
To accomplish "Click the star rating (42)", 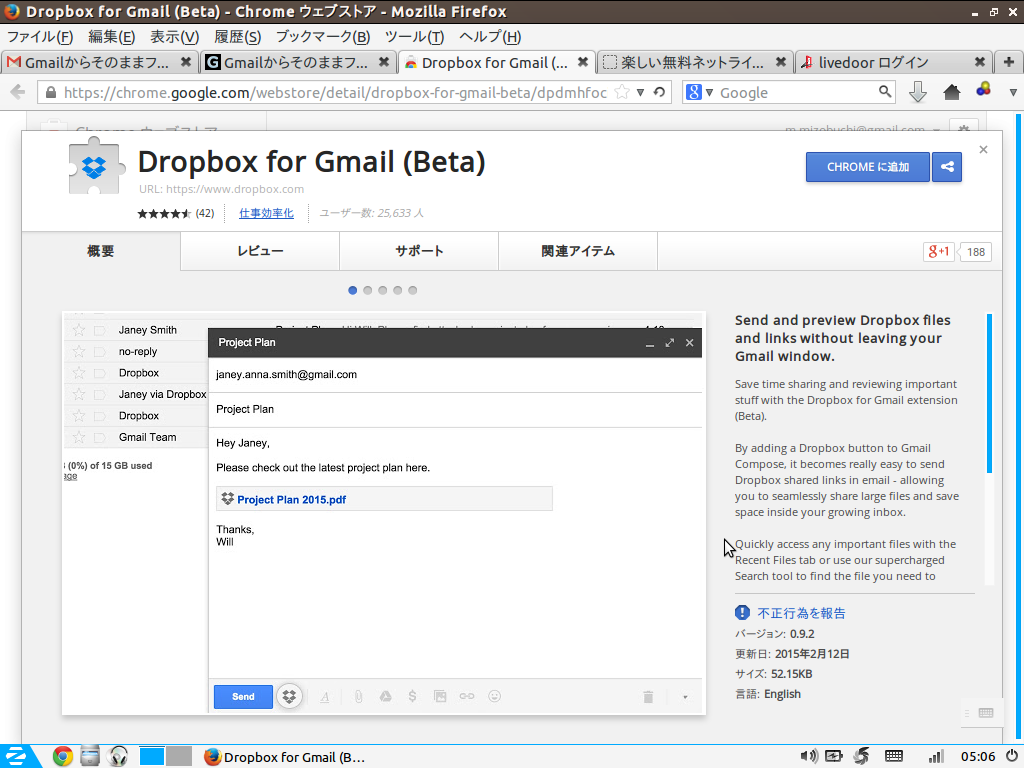I will click(176, 214).
